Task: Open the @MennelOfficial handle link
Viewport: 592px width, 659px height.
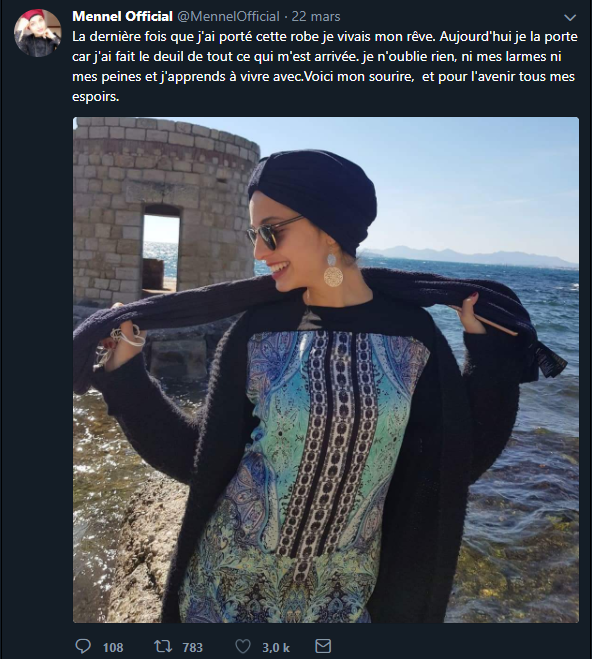Action: coord(228,16)
